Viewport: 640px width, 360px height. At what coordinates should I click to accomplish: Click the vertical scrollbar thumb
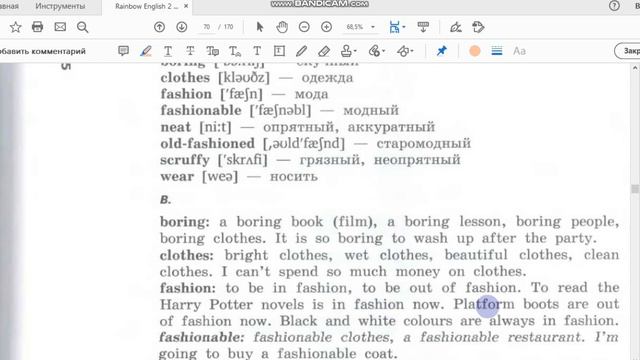[635, 189]
